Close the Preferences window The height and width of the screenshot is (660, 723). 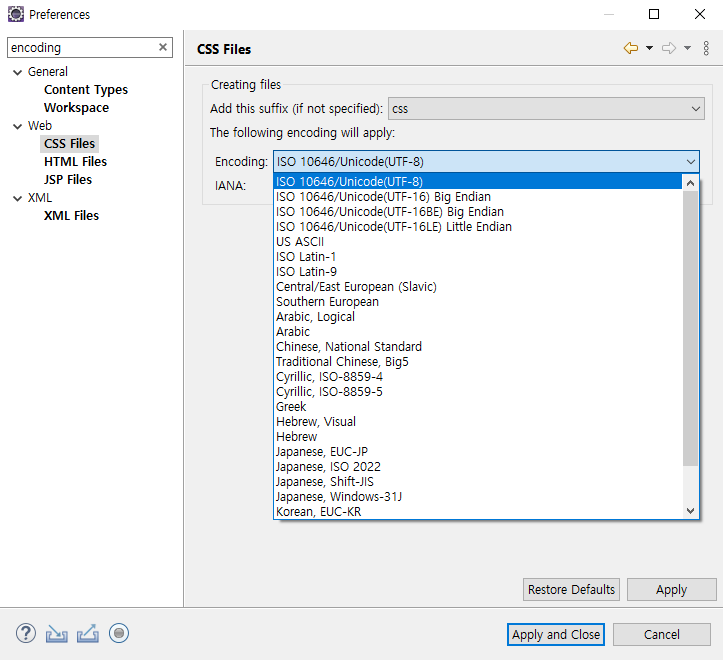pos(699,14)
